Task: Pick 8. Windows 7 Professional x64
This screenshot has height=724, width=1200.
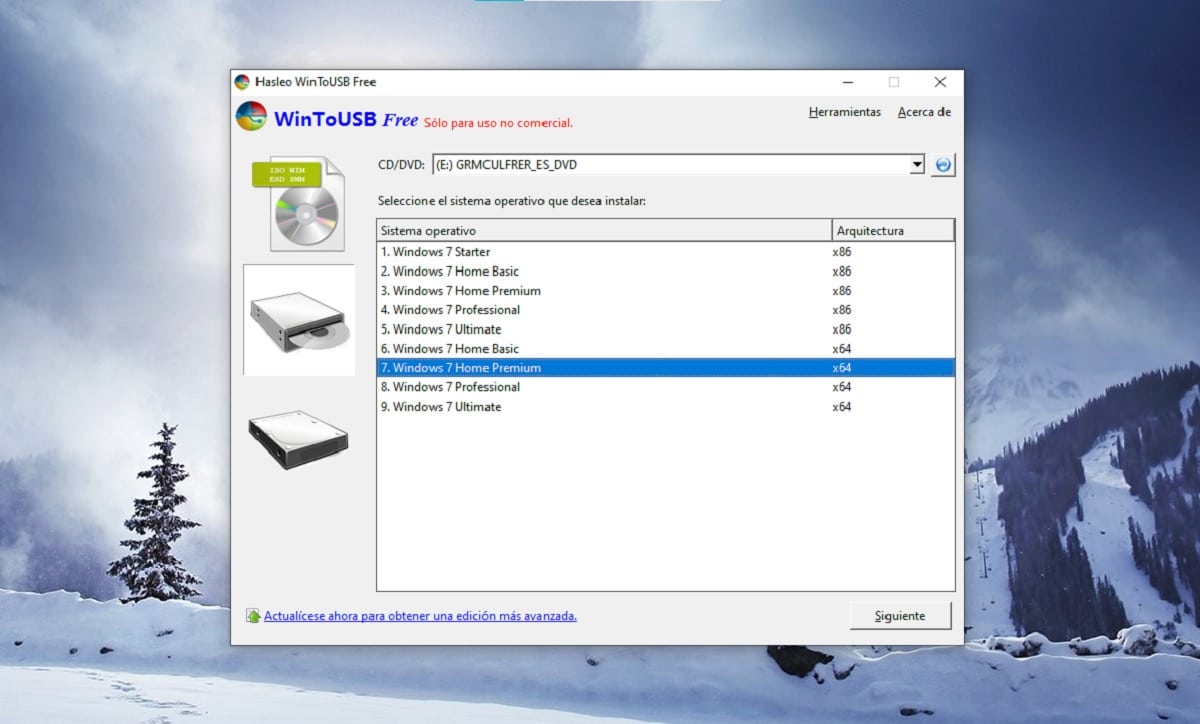Action: pos(450,387)
